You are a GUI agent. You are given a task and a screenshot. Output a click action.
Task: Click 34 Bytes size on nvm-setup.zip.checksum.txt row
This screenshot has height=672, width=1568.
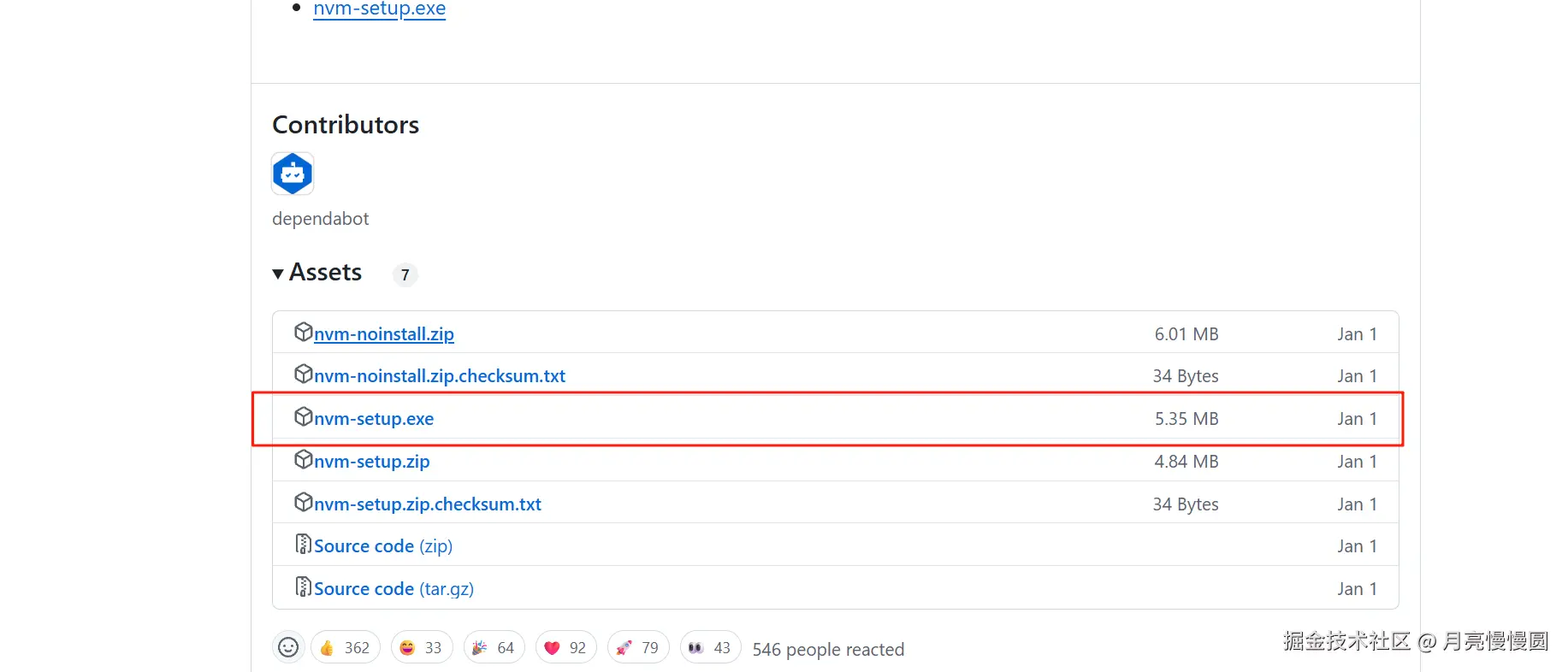pyautogui.click(x=1186, y=504)
